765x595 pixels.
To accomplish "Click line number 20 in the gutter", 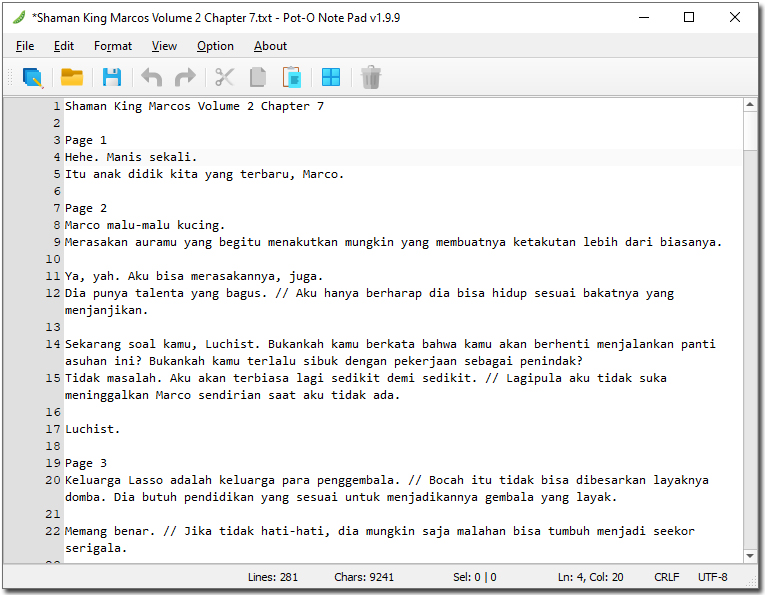I will (53, 480).
